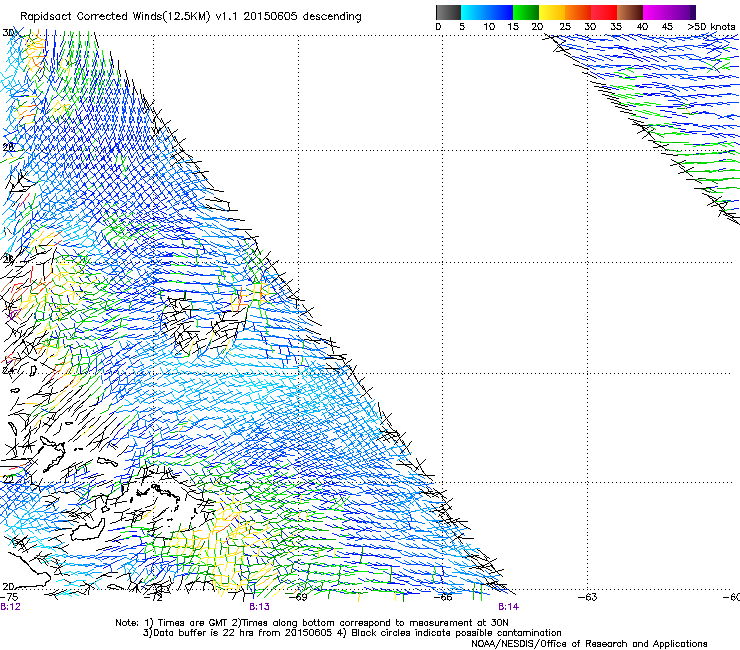Click the '30' latitude label at top left
Viewport: 740px width, 650px height.
8,33
